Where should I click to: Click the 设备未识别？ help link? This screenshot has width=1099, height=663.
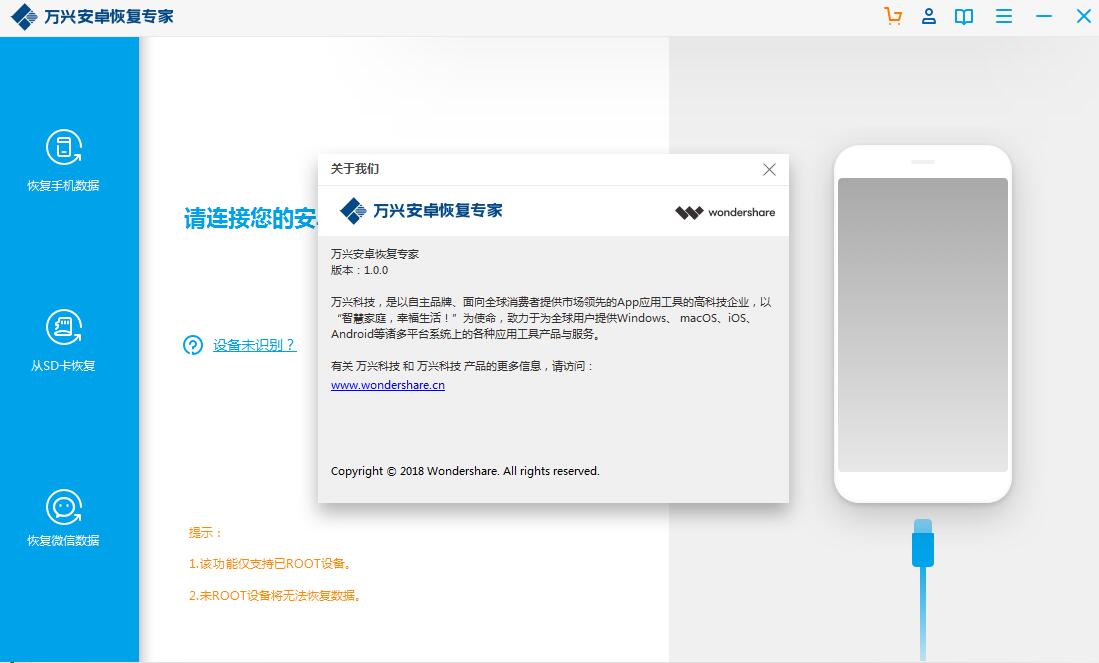[x=254, y=345]
